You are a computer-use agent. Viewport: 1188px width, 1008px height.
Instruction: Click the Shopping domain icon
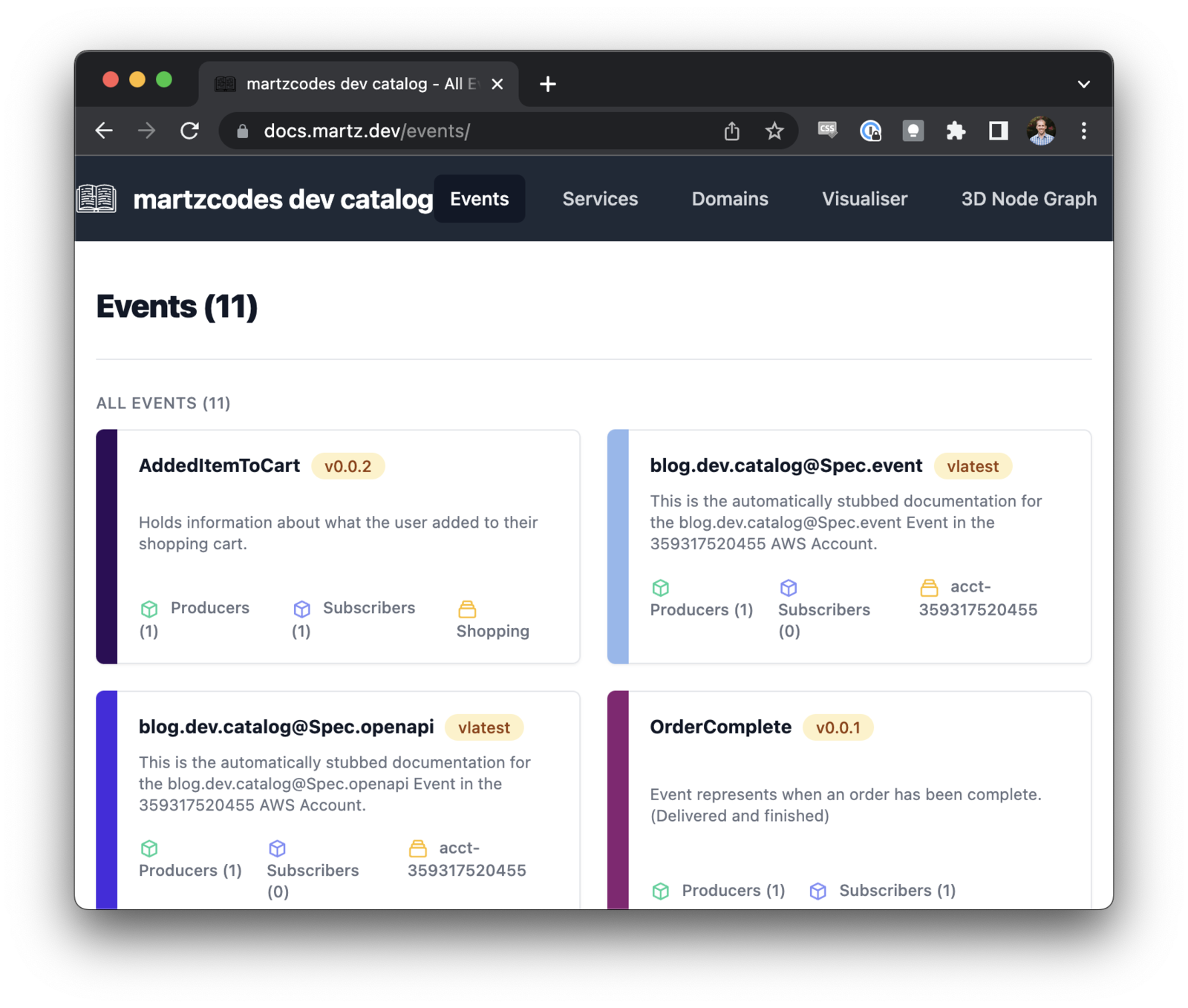[x=467, y=609]
